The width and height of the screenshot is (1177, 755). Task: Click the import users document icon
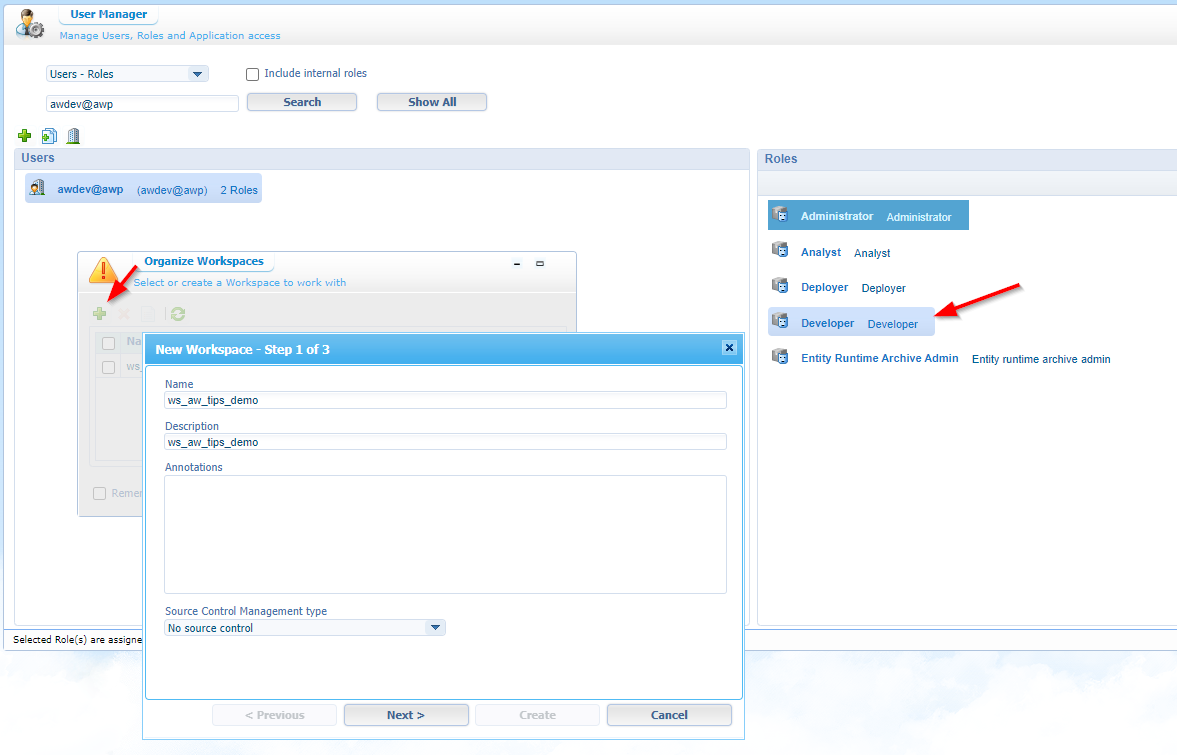tap(49, 136)
